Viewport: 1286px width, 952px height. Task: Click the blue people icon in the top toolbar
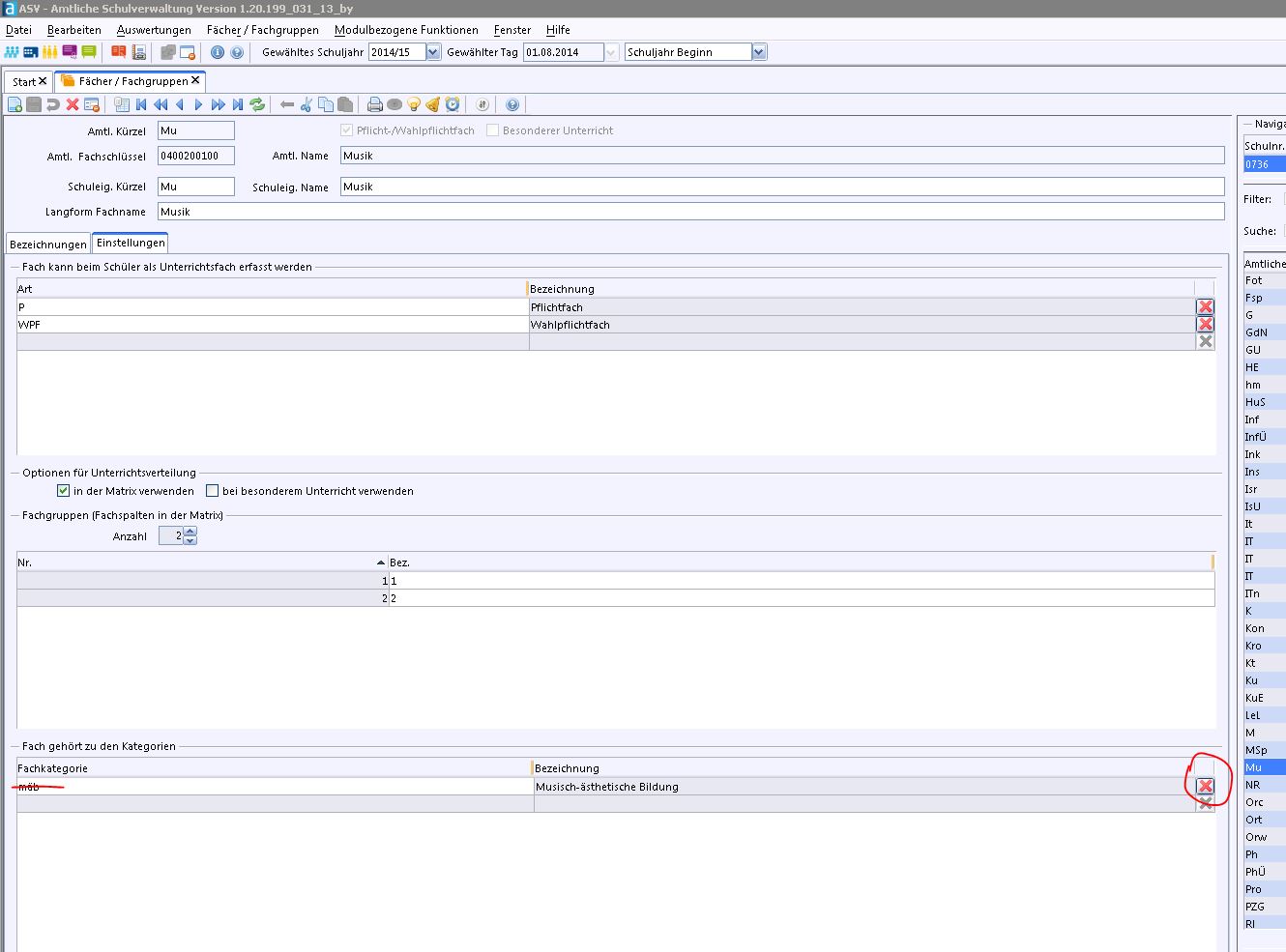12,52
